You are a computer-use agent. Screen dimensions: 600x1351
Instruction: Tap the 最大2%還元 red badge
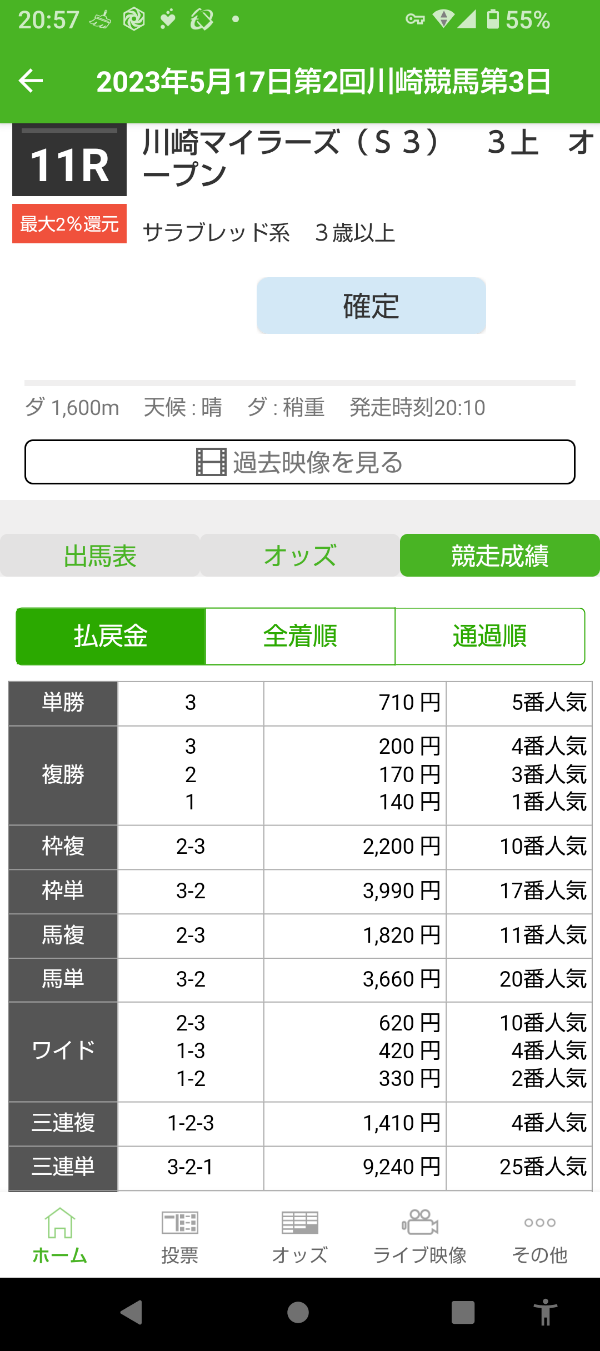[x=69, y=224]
